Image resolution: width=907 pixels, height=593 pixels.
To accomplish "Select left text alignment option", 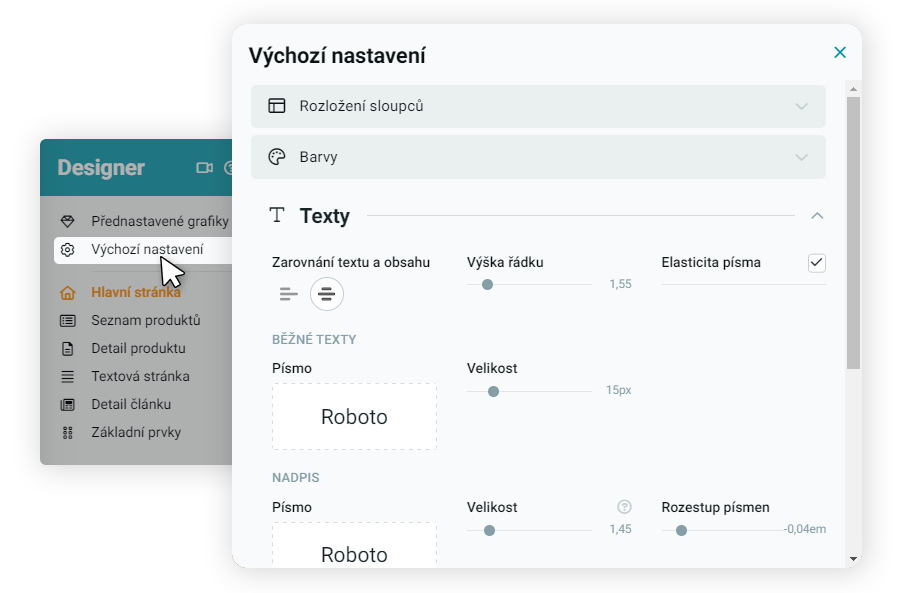I will pos(288,294).
